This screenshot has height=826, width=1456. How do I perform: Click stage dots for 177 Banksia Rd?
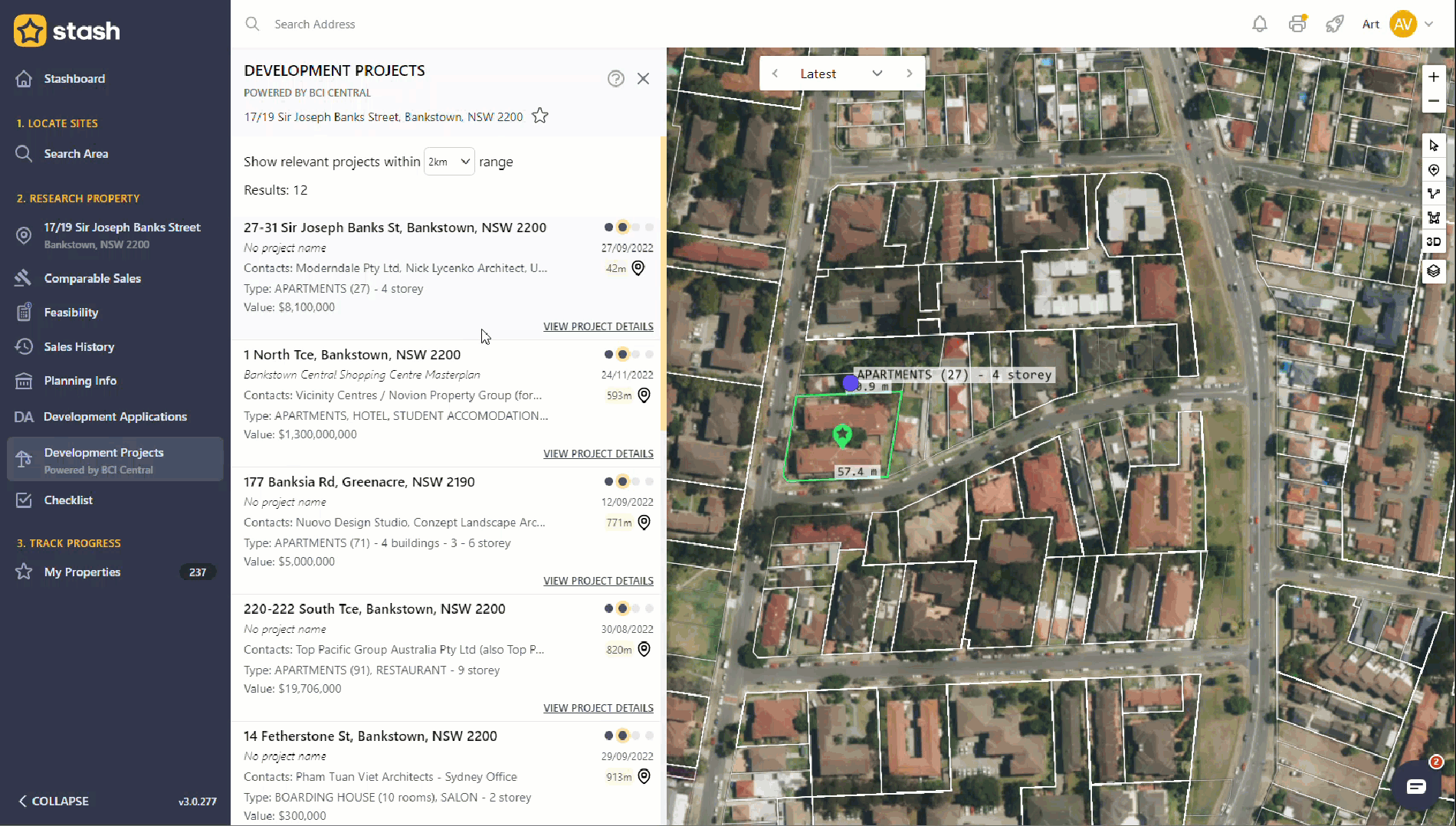(x=628, y=481)
